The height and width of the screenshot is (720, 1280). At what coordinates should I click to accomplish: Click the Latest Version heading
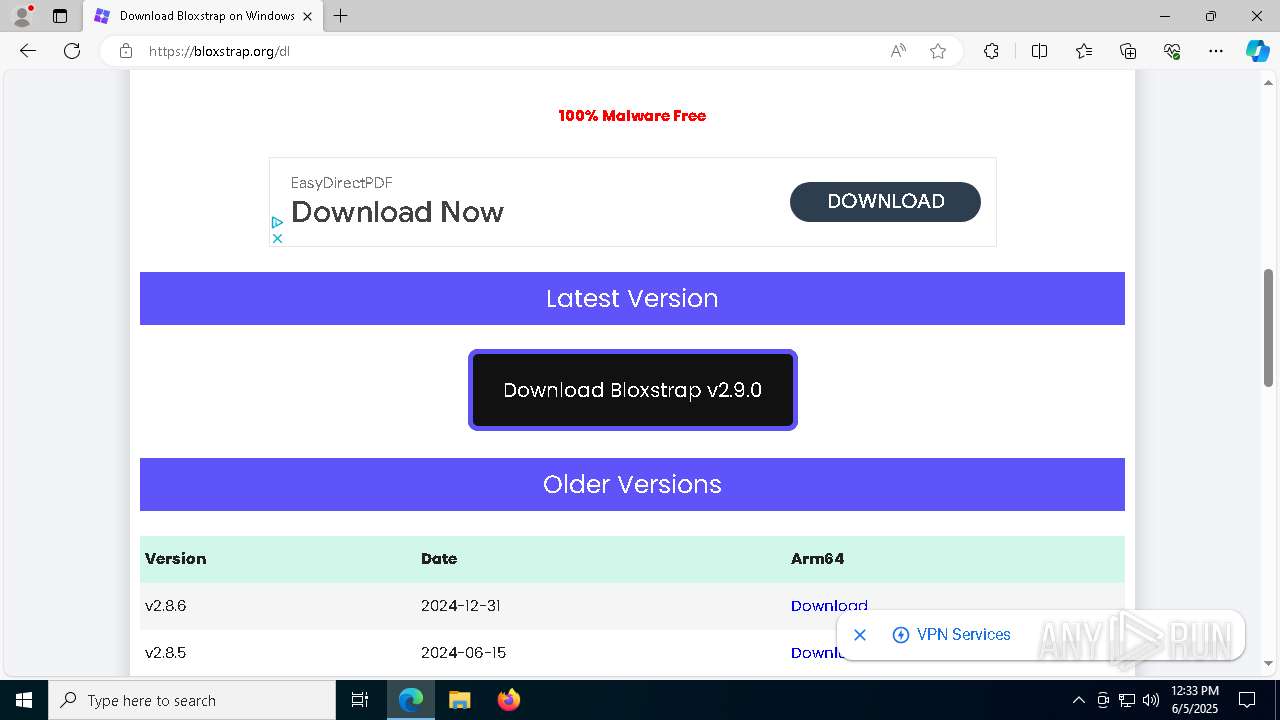coord(632,298)
